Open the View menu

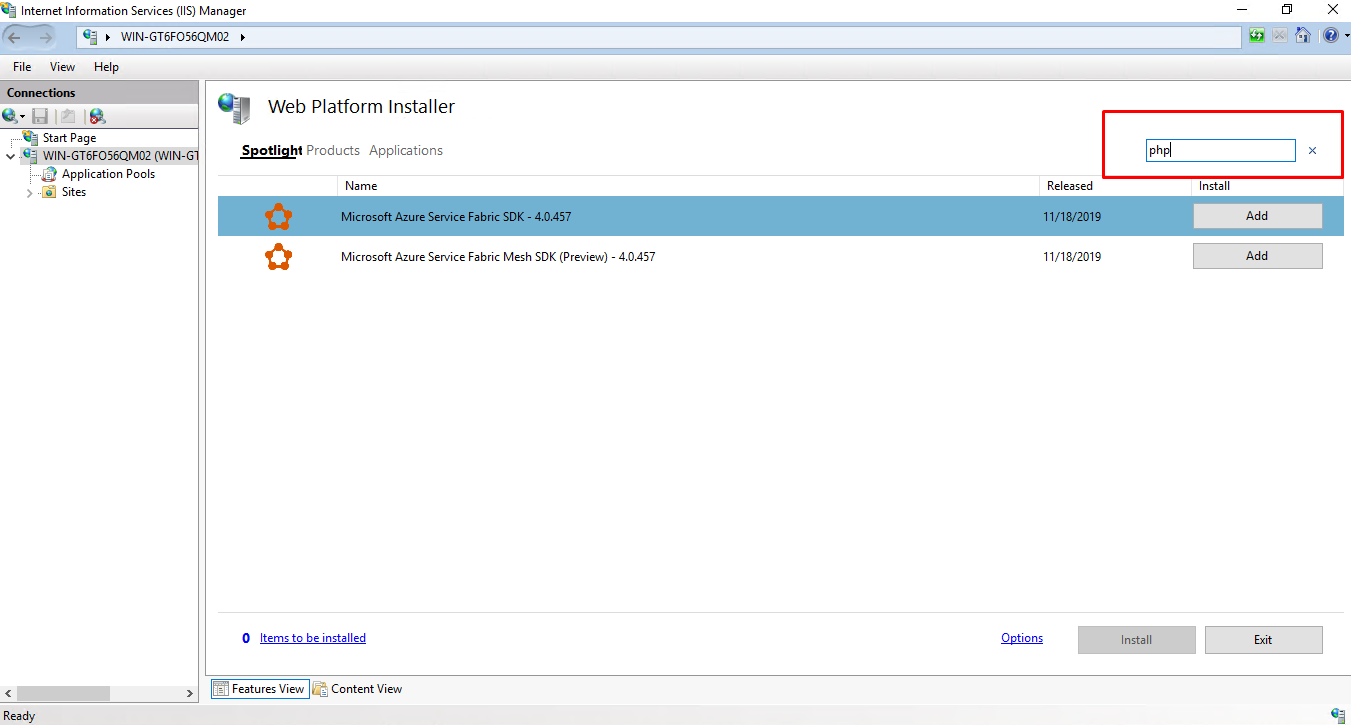coord(62,67)
